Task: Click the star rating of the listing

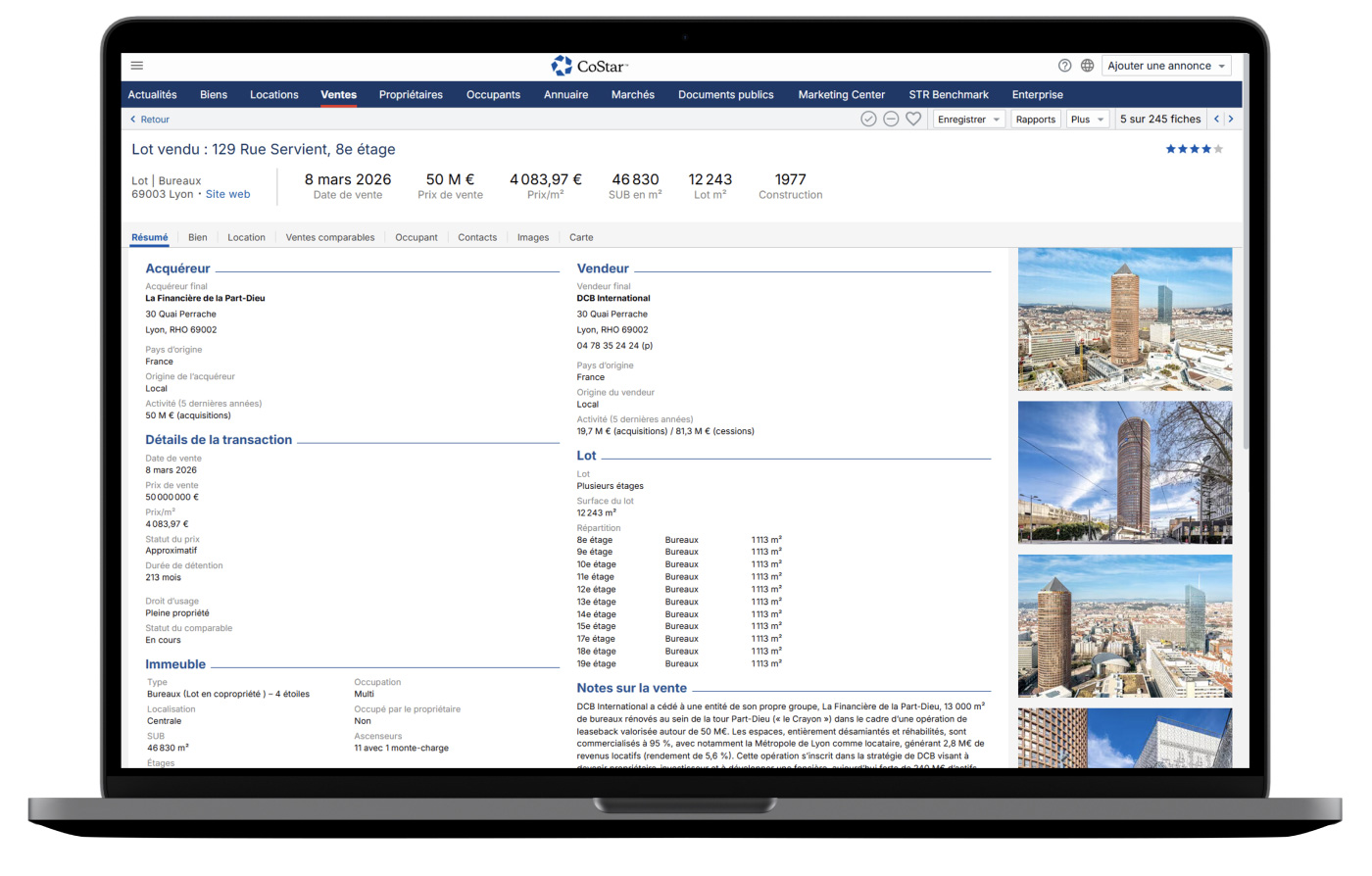Action: (1194, 149)
